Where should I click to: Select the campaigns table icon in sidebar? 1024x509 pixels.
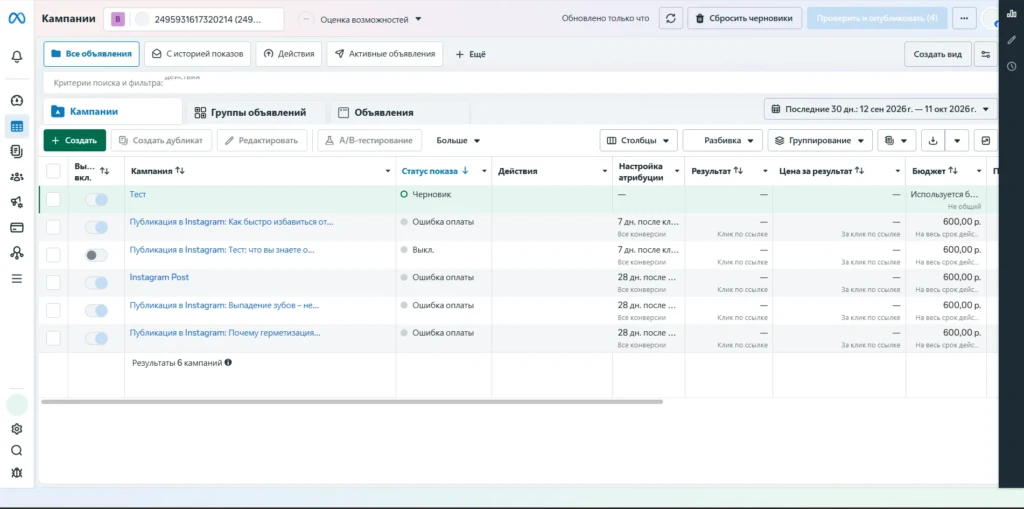(x=17, y=126)
